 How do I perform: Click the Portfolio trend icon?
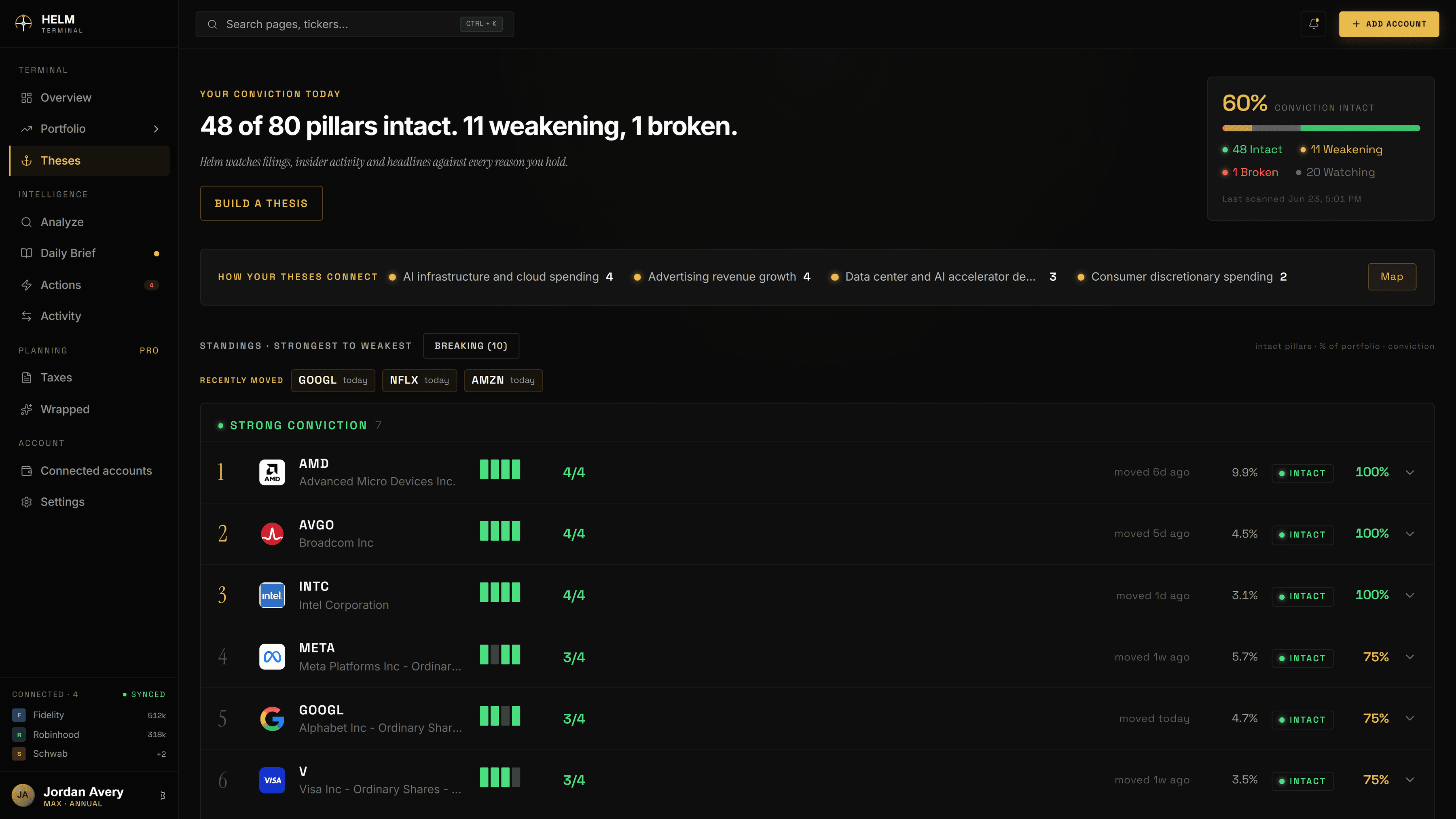pos(27,129)
